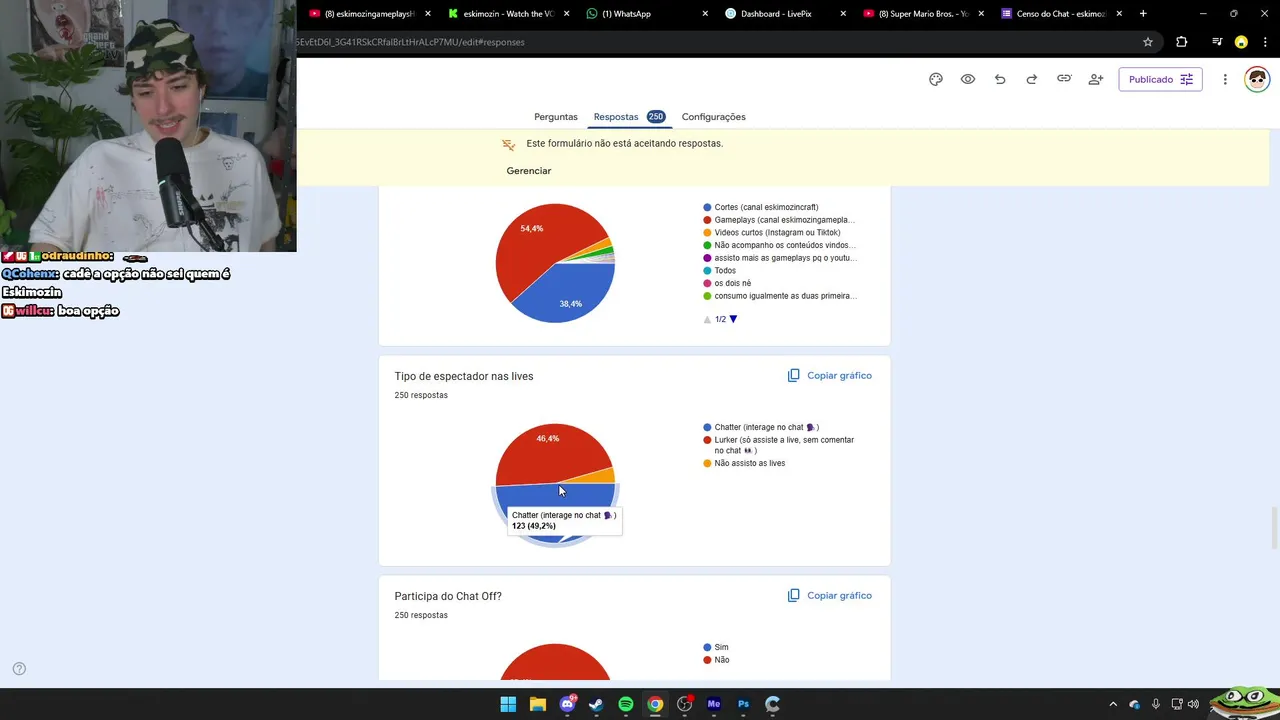The image size is (1280, 720).
Task: Open Spotify from the taskbar
Action: [x=626, y=704]
